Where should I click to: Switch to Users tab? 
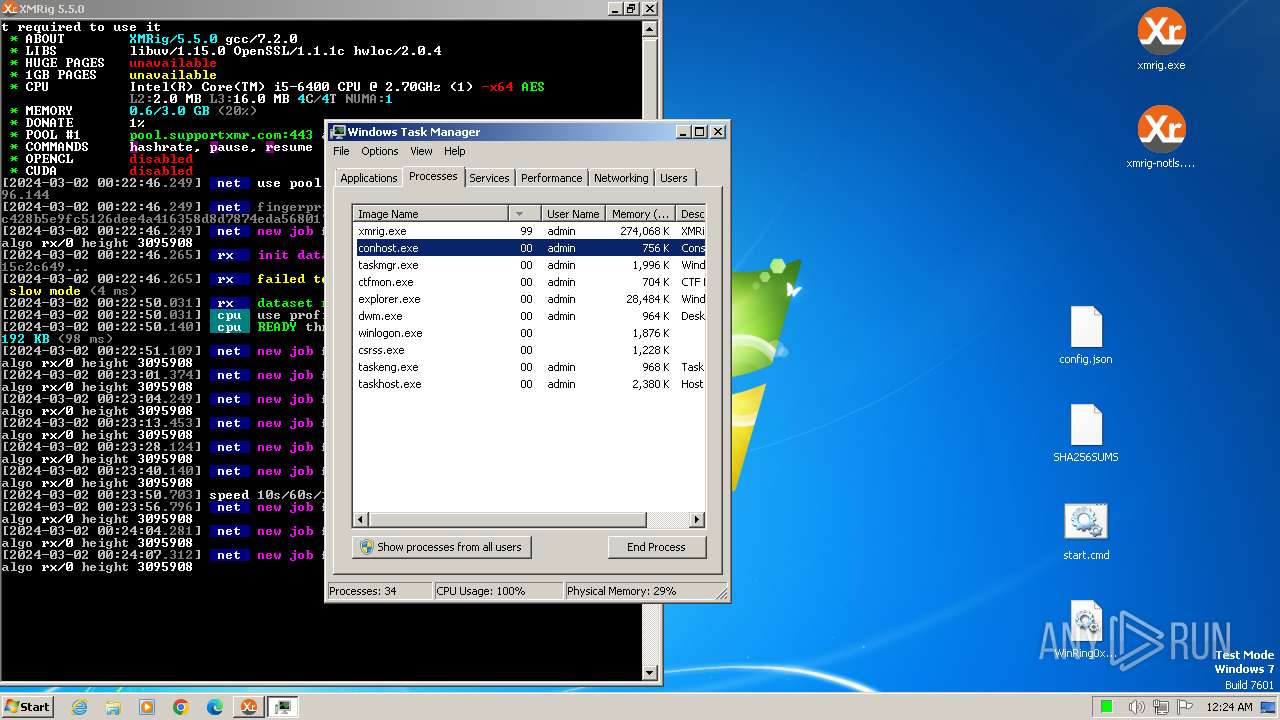click(x=674, y=178)
